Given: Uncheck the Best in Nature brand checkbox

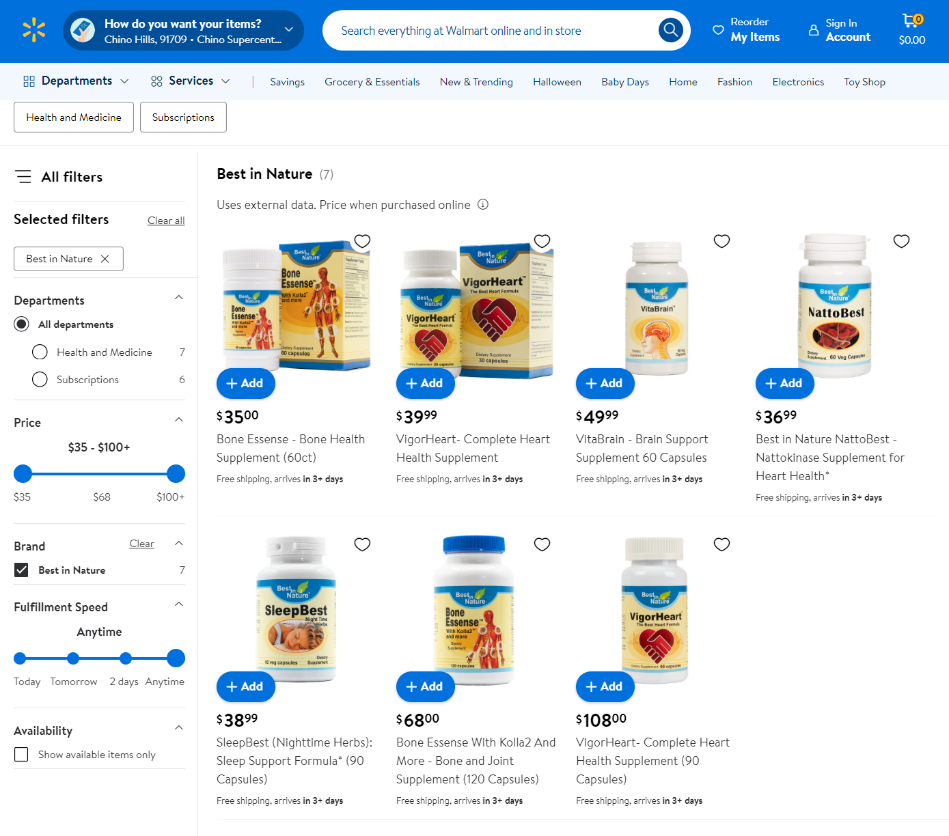Looking at the screenshot, I should point(21,570).
